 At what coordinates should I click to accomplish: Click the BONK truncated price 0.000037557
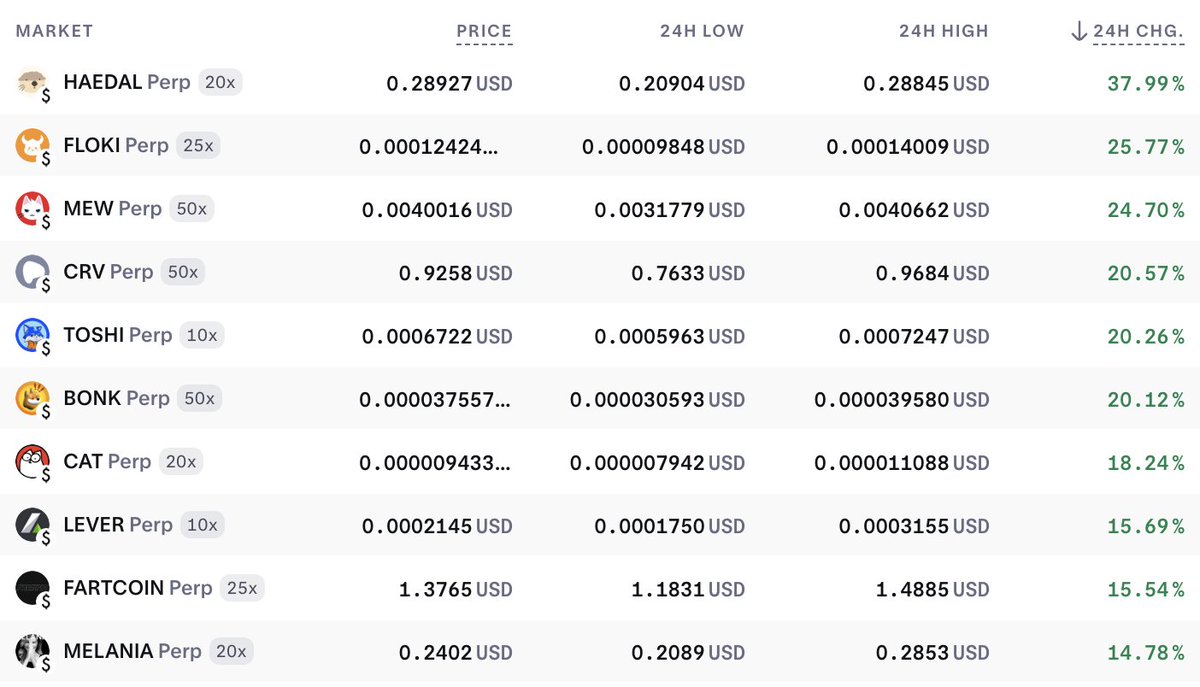click(436, 400)
